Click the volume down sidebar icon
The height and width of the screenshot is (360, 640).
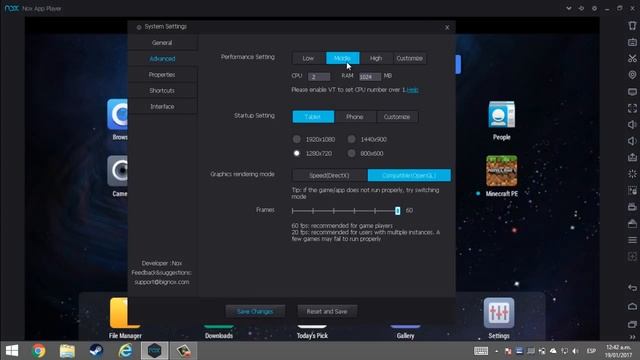632,141
